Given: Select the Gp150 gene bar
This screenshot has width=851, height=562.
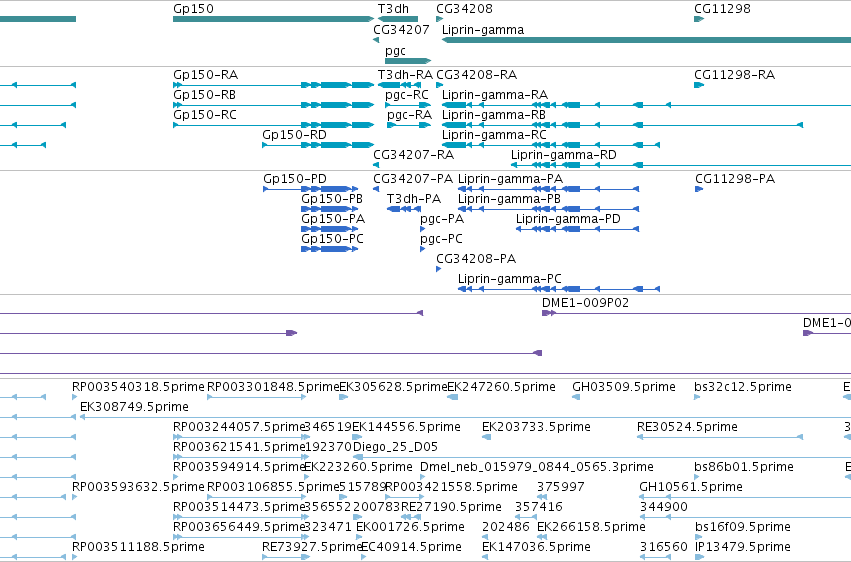Looking at the screenshot, I should coord(274,19).
